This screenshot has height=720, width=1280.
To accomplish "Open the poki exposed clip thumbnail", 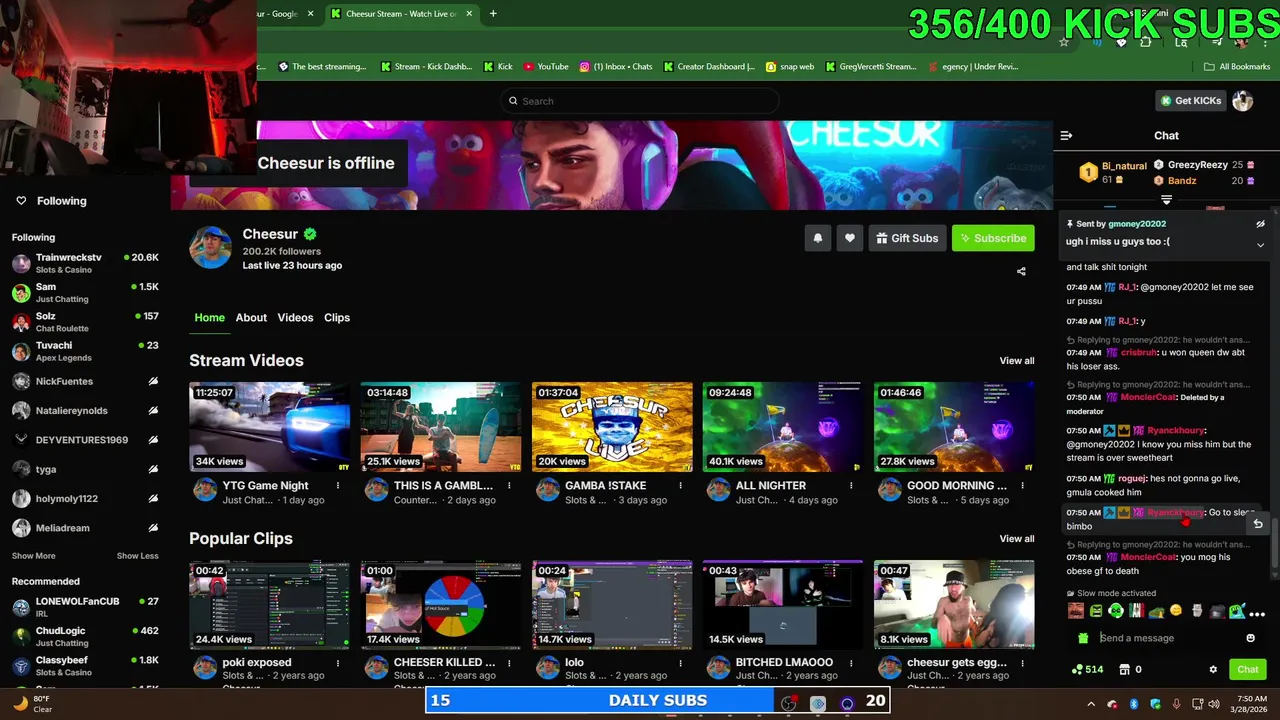I will coord(269,605).
